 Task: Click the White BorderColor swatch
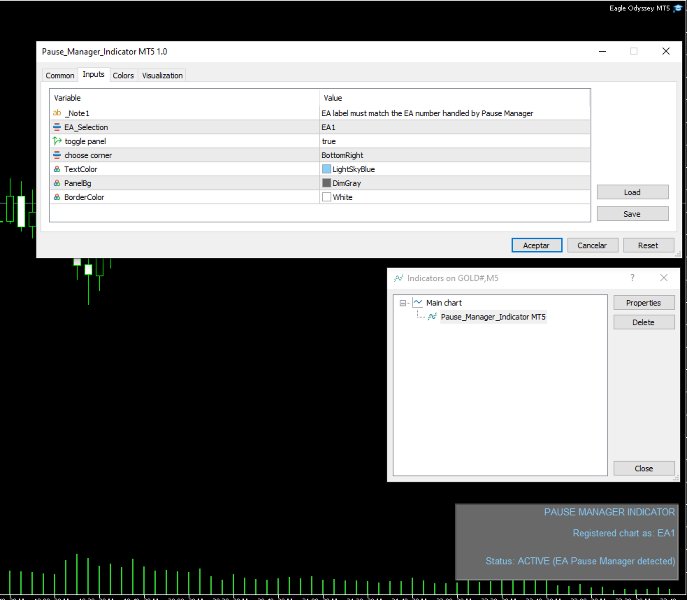[326, 197]
